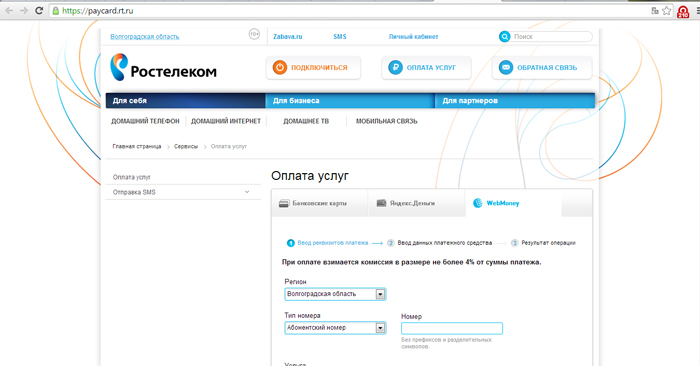Focus the Поиск search field

tap(552, 37)
